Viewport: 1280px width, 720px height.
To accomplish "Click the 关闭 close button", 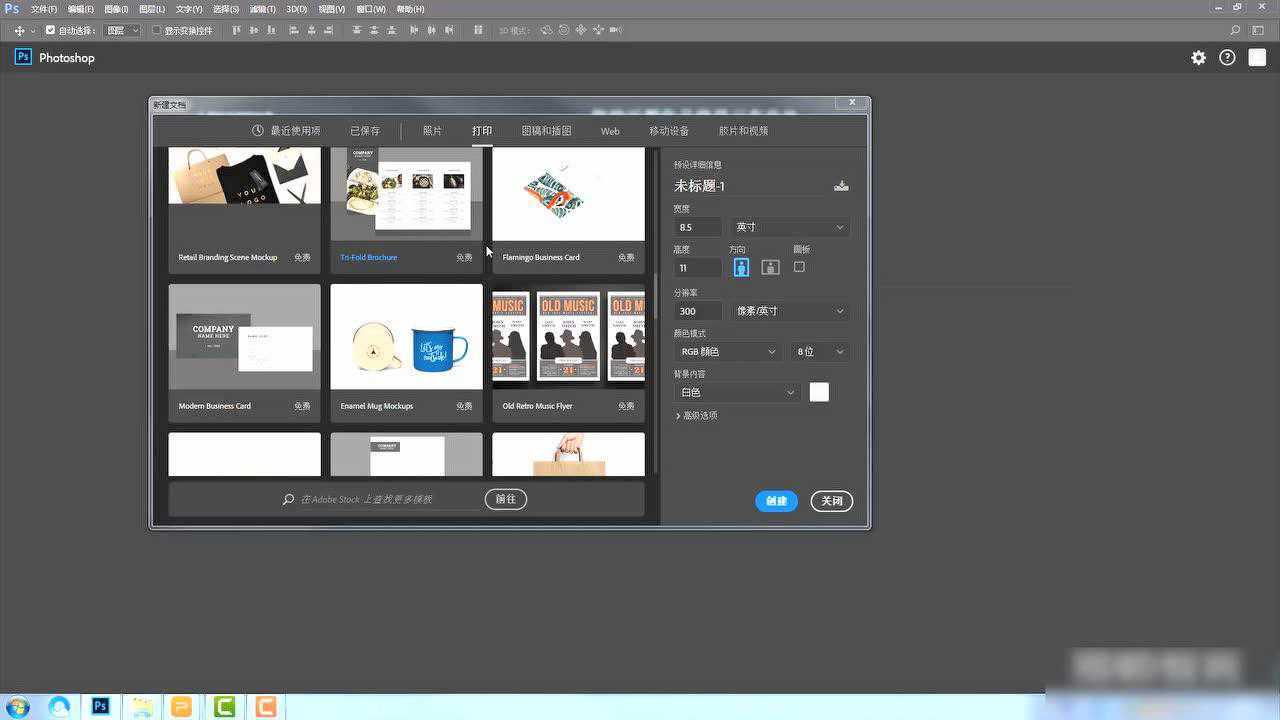I will pos(831,501).
